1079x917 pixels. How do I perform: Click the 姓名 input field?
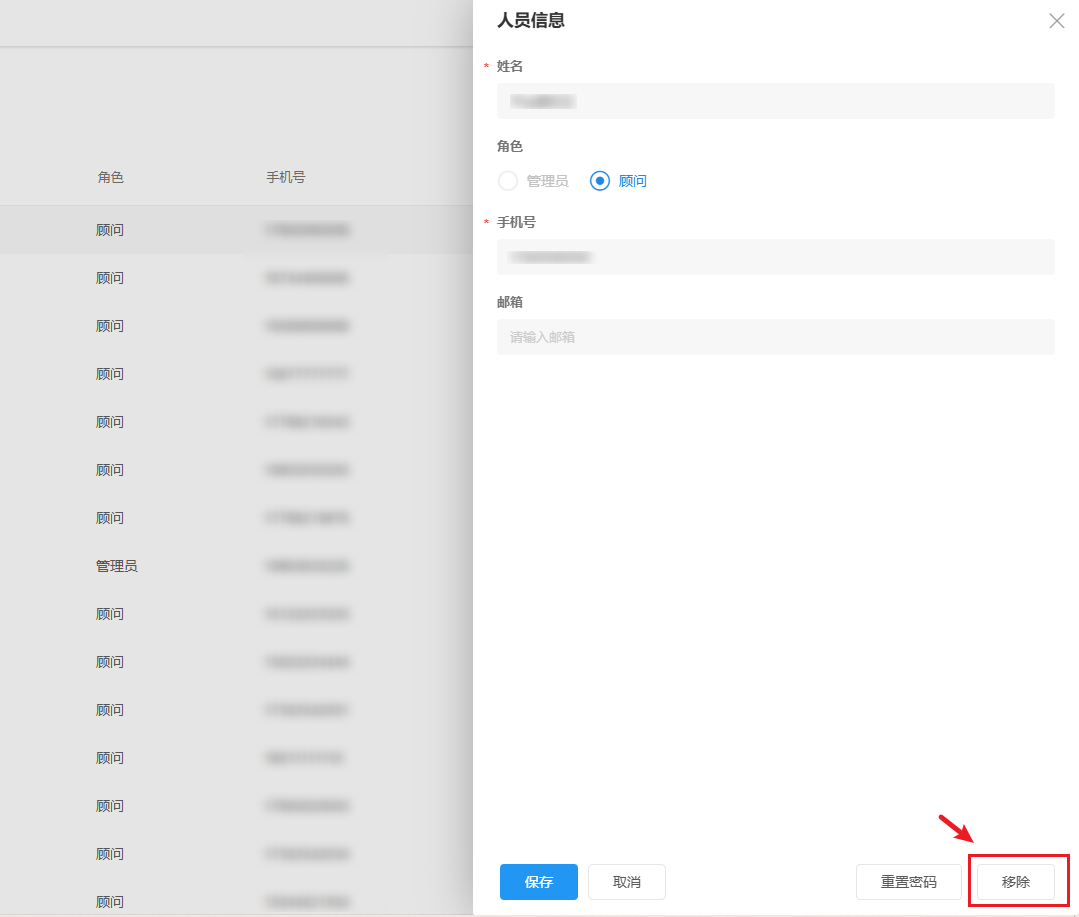pos(775,101)
